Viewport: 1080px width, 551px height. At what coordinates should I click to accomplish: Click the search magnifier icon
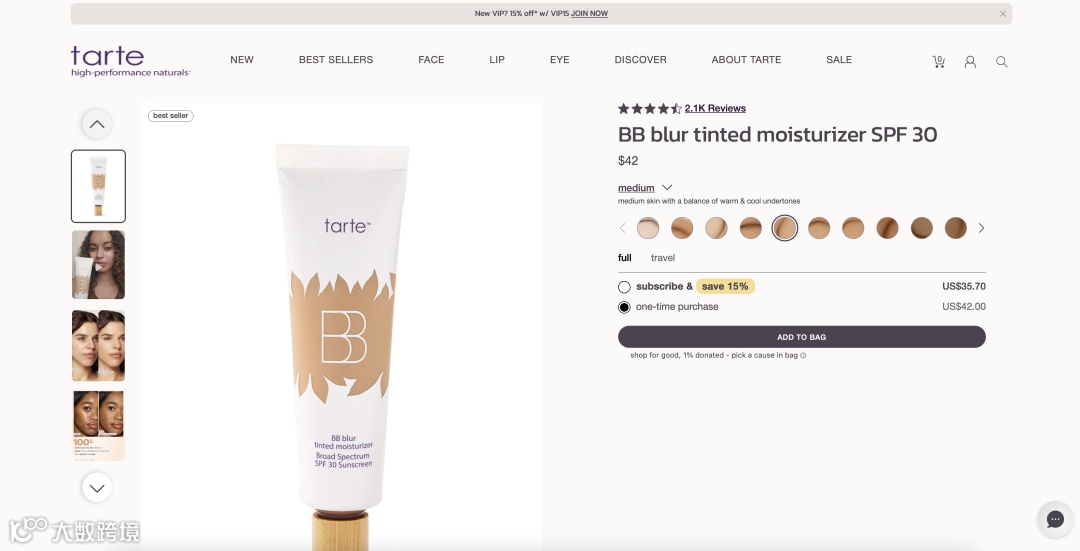tap(1001, 62)
